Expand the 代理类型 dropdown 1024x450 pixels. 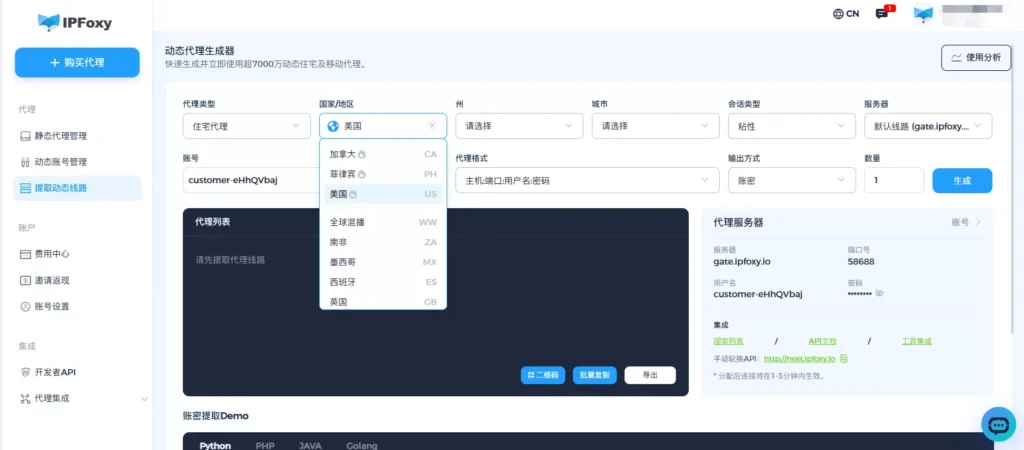pos(245,126)
